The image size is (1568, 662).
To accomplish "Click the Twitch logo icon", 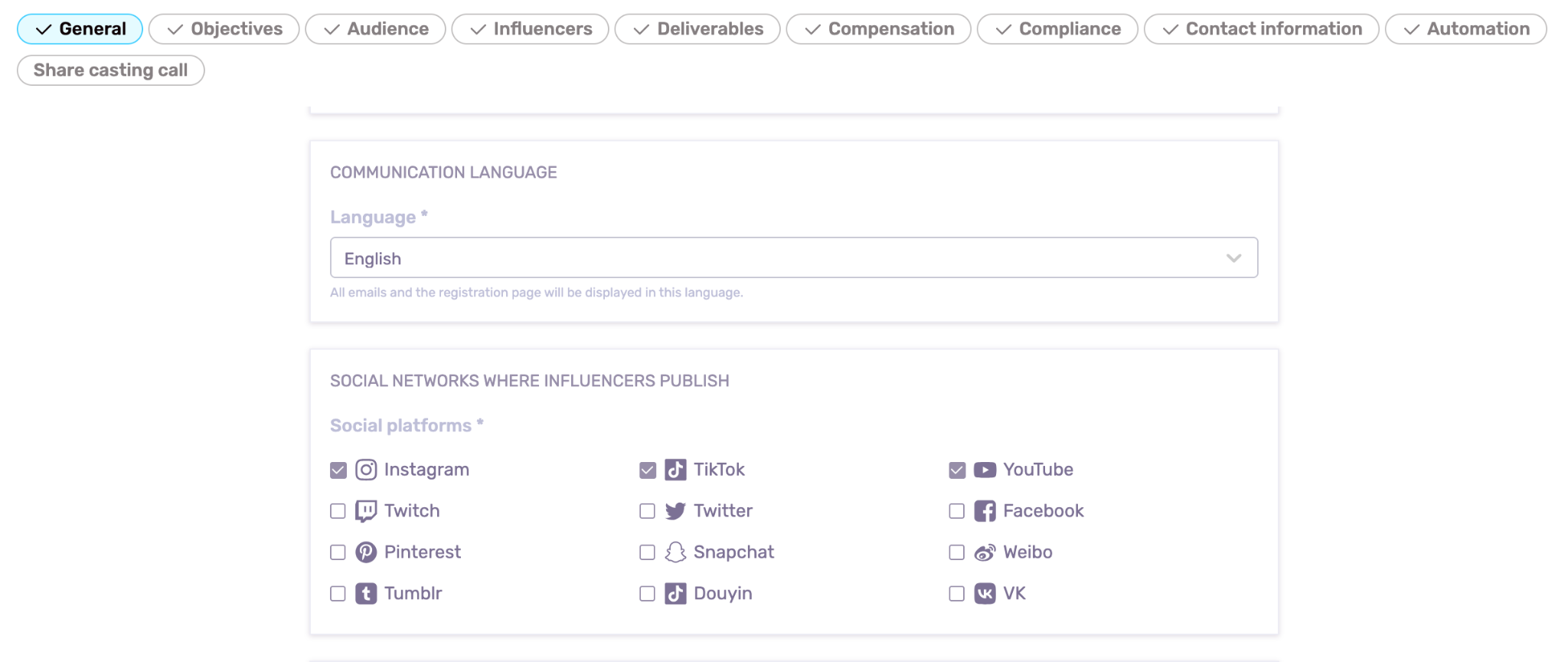I will click(x=366, y=511).
